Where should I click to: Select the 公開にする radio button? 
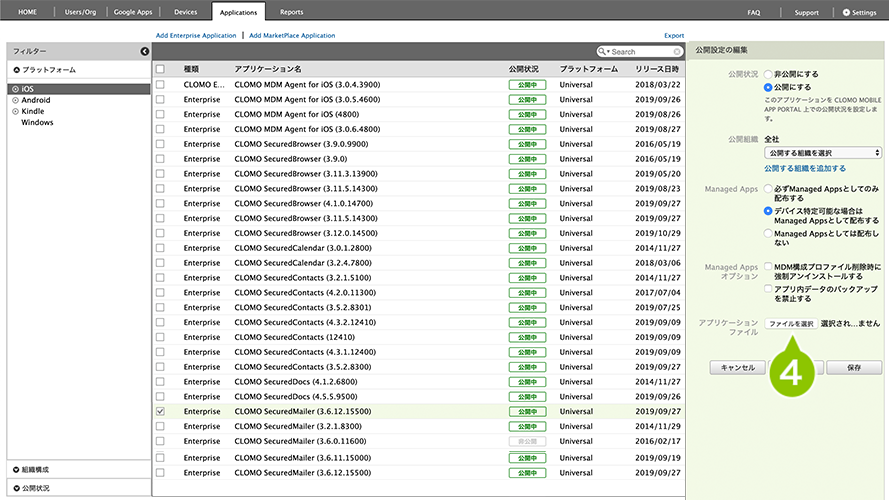(x=768, y=87)
